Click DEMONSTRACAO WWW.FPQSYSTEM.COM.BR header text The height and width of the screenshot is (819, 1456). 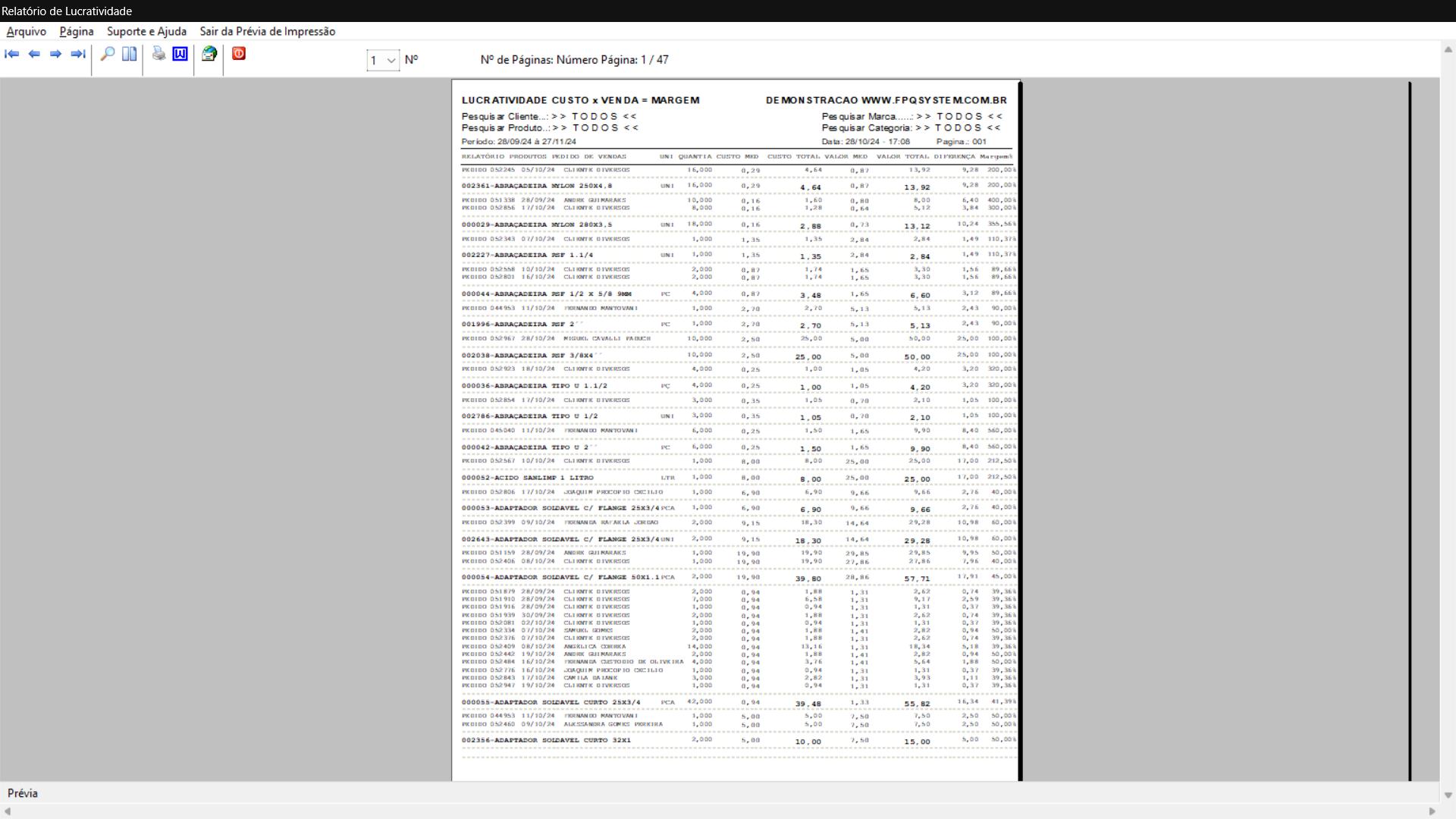click(x=886, y=100)
